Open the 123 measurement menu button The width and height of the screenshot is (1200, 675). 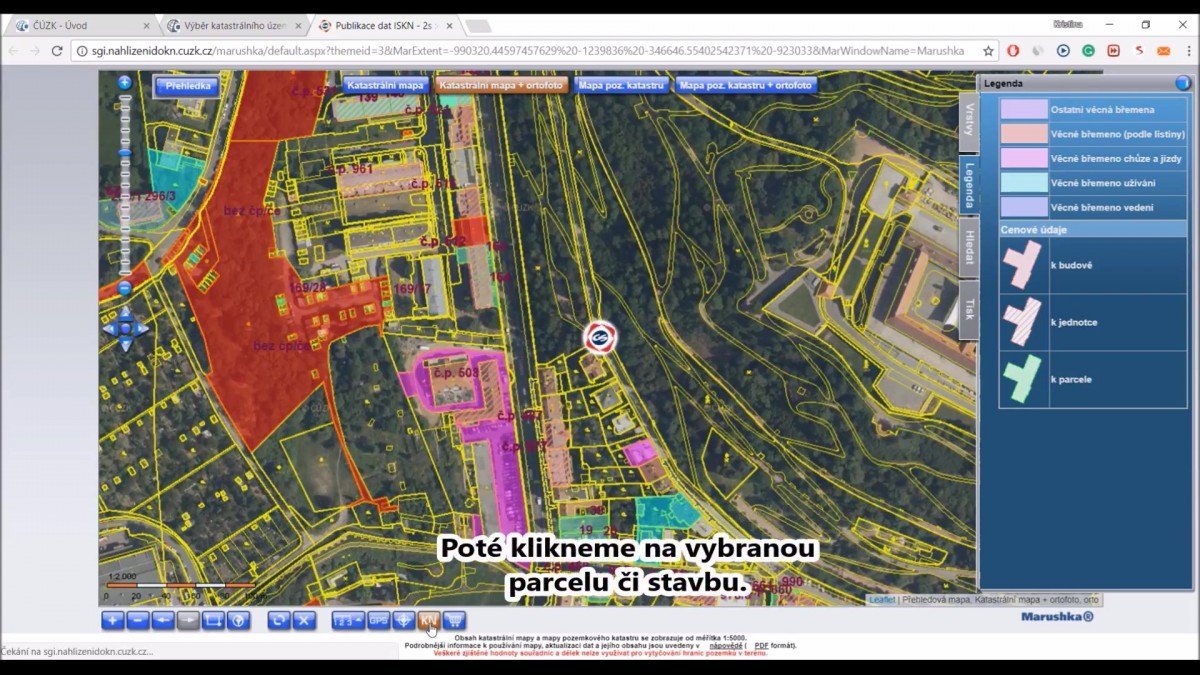(349, 620)
